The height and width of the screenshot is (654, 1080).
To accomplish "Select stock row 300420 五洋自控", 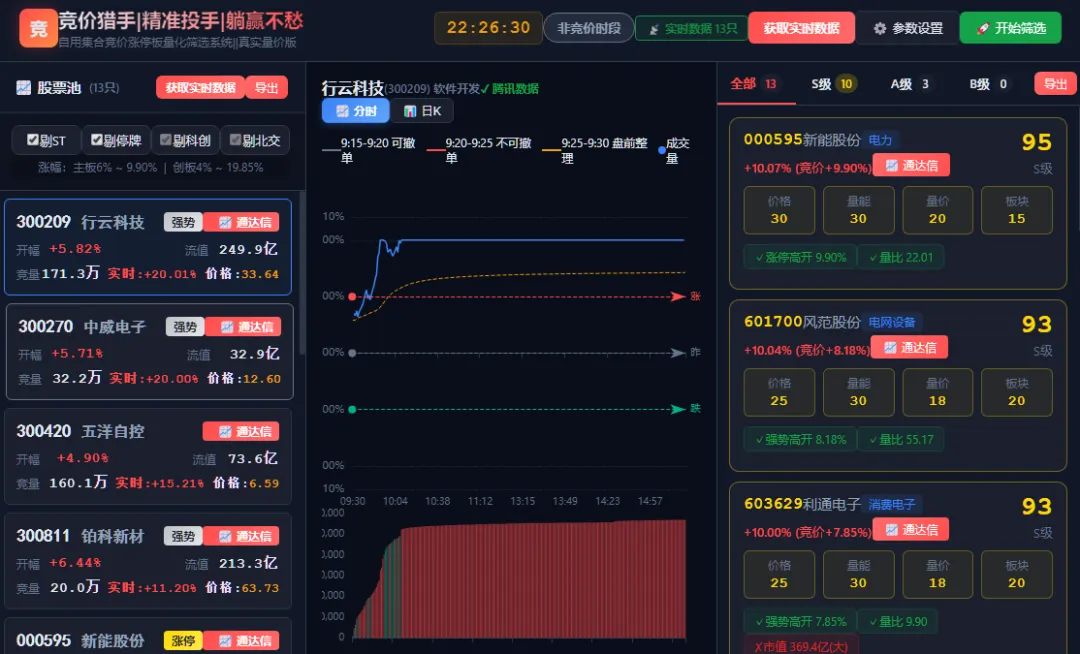I will (148, 456).
